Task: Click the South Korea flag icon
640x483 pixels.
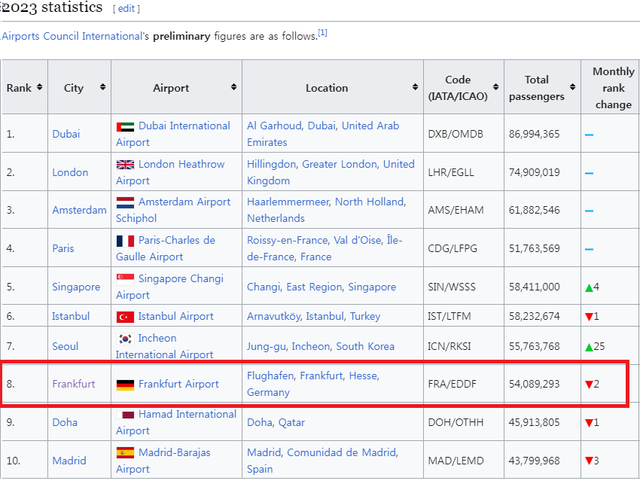Action: click(x=125, y=338)
